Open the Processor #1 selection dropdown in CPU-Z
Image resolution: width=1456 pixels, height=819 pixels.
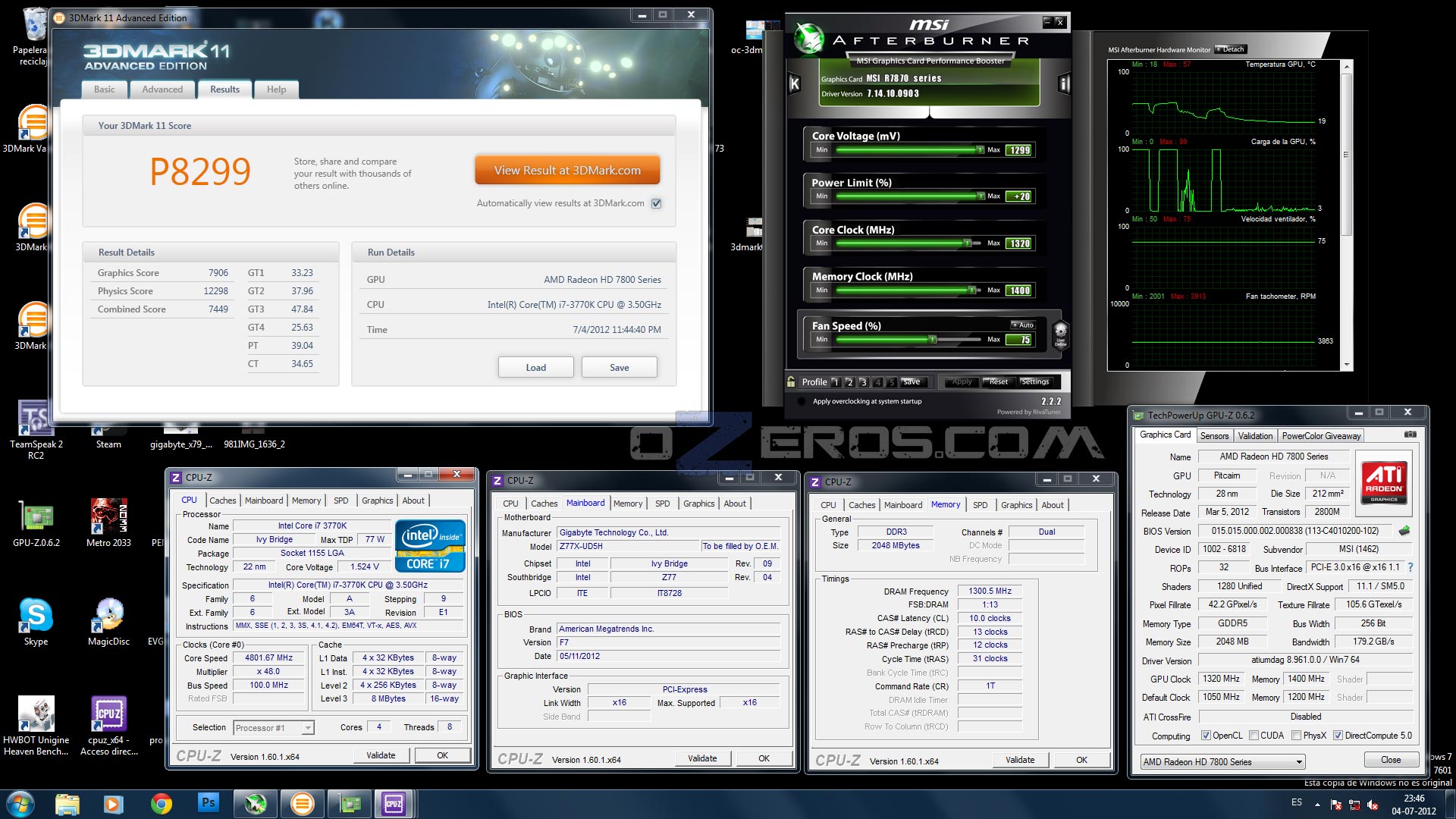[274, 727]
